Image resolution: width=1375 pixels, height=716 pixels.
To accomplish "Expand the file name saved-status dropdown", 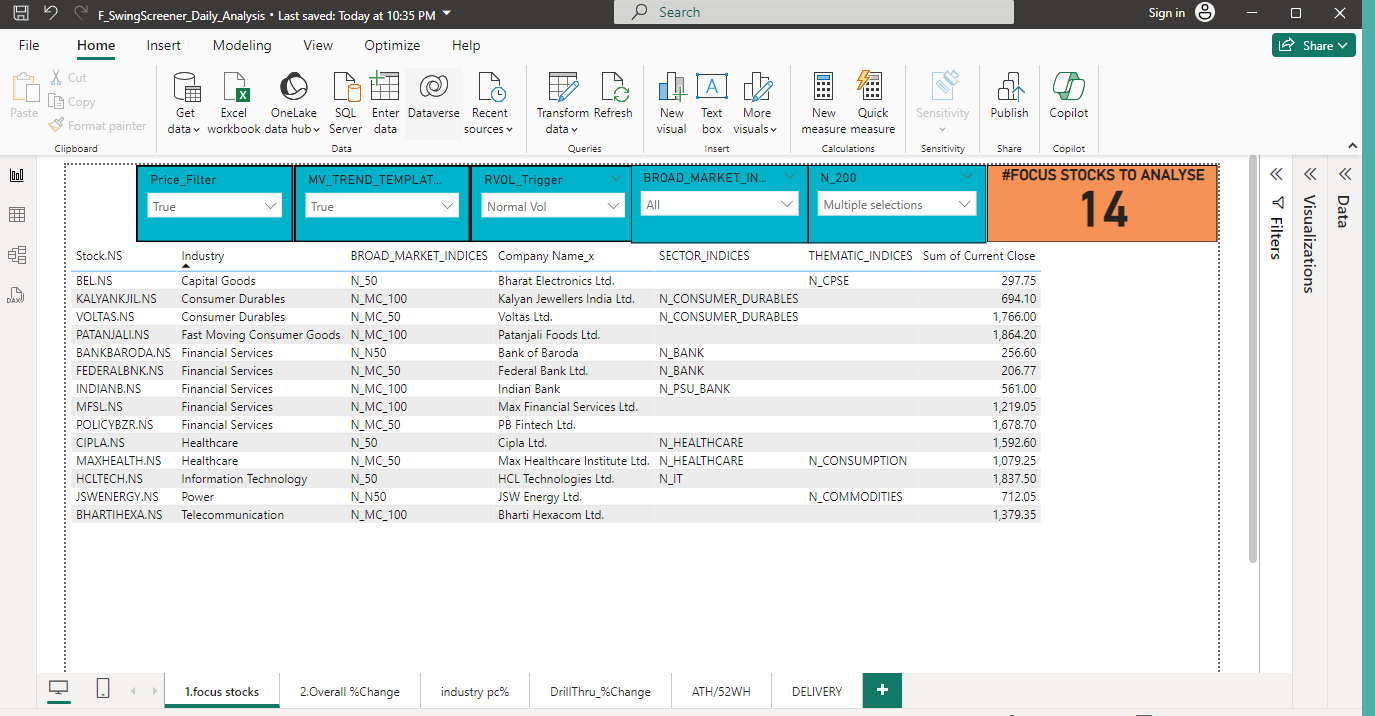I will (446, 14).
